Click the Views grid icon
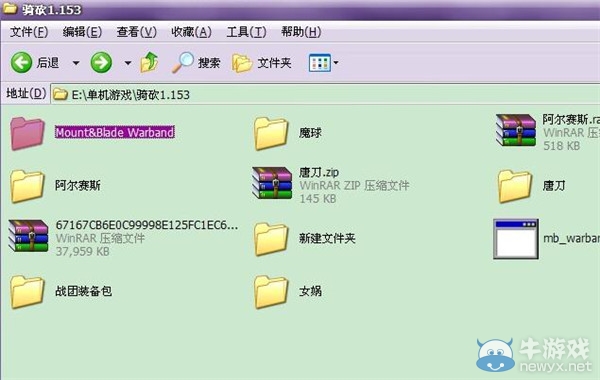The image size is (600, 380). pyautogui.click(x=320, y=63)
